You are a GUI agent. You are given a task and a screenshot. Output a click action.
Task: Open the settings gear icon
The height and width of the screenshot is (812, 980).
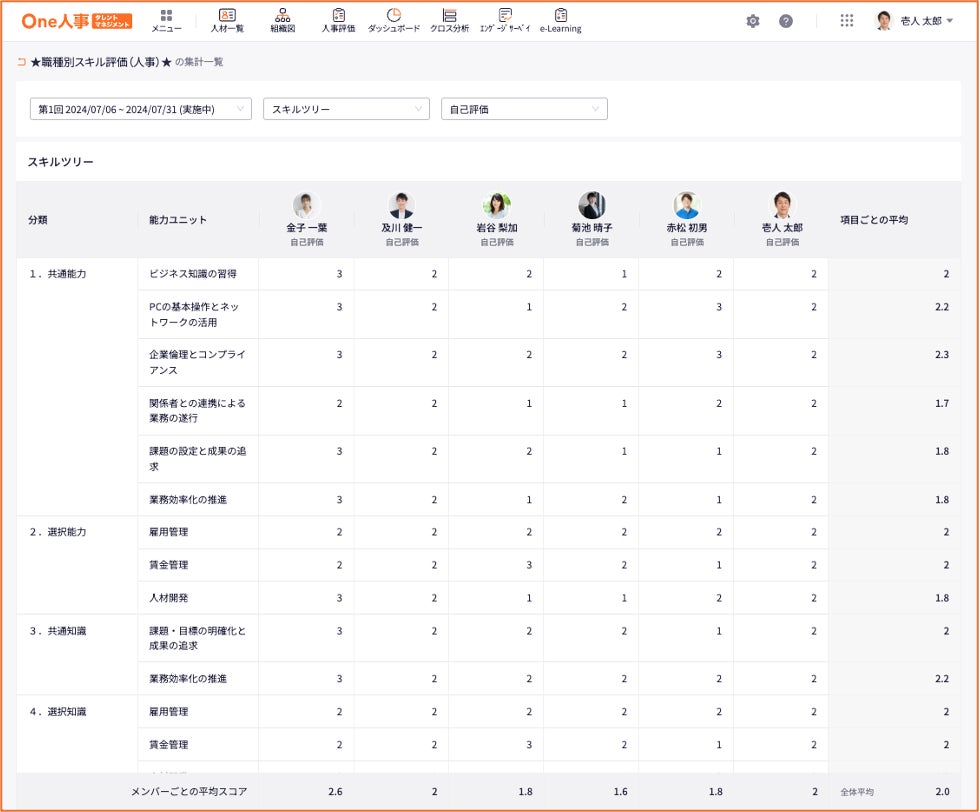click(753, 21)
